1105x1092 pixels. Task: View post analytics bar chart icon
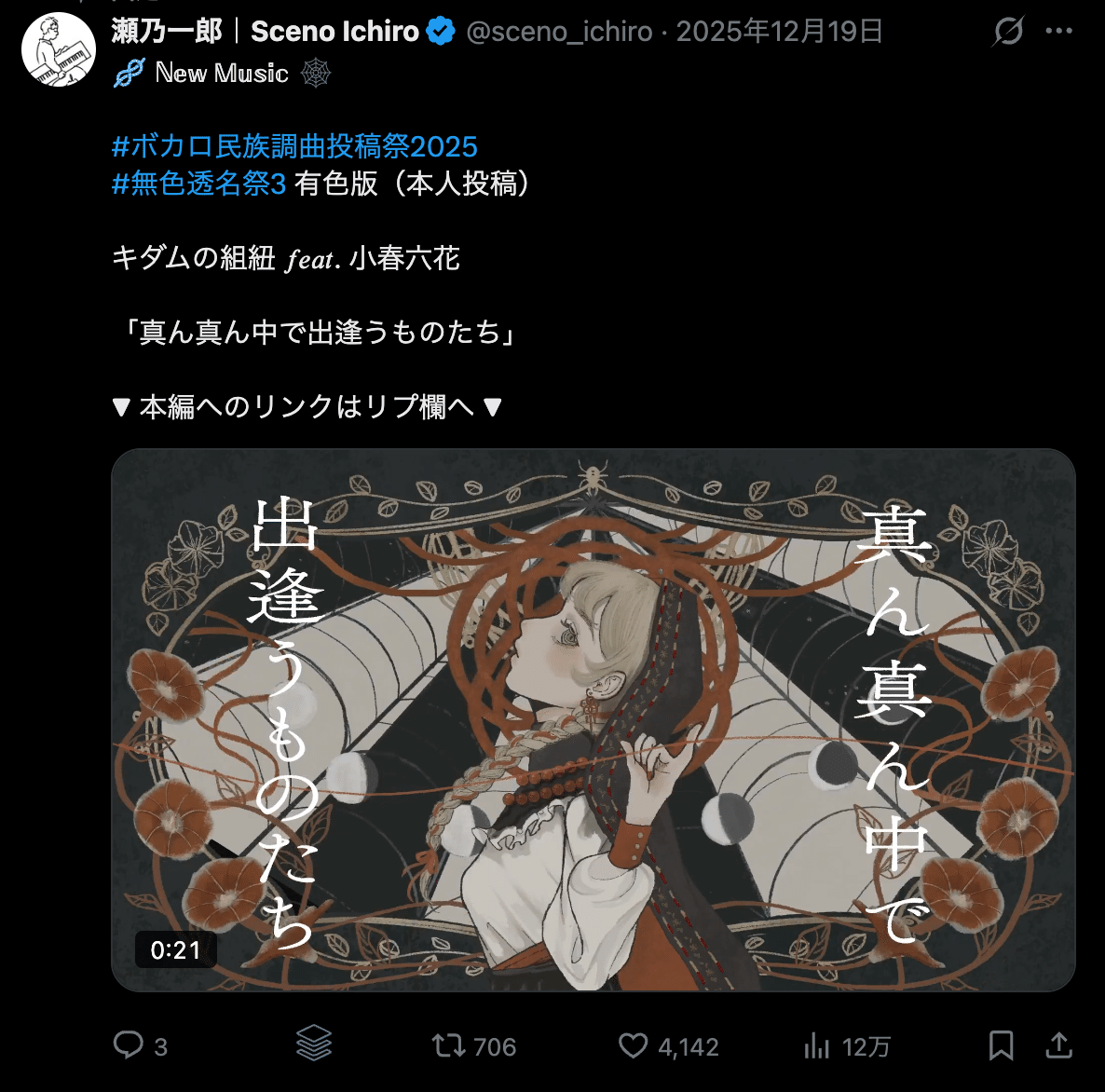pos(817,1046)
